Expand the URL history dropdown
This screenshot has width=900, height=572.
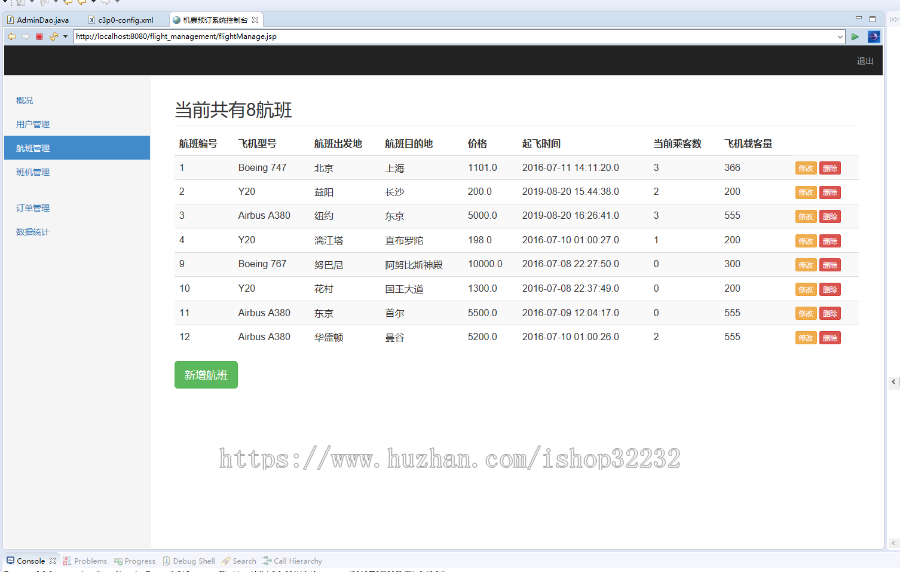pyautogui.click(x=840, y=37)
